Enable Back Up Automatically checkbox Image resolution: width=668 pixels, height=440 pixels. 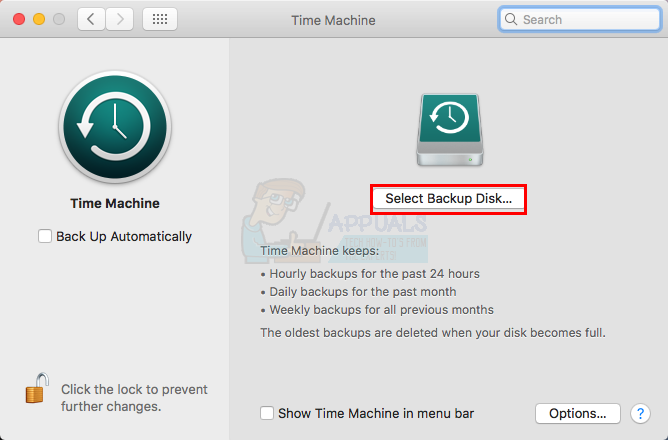(x=44, y=237)
